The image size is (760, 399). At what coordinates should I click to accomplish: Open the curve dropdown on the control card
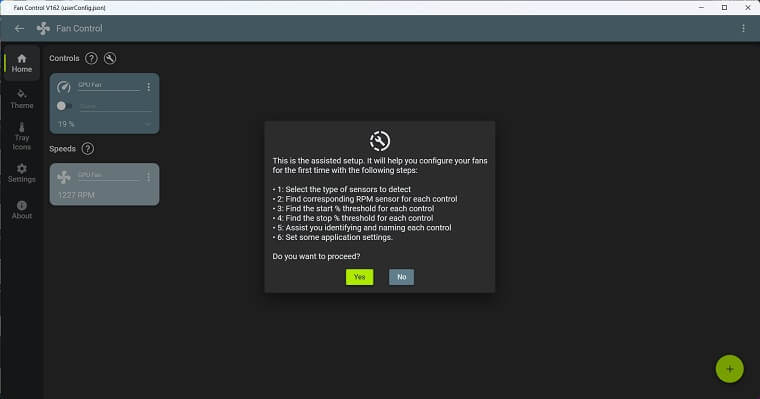click(115, 106)
